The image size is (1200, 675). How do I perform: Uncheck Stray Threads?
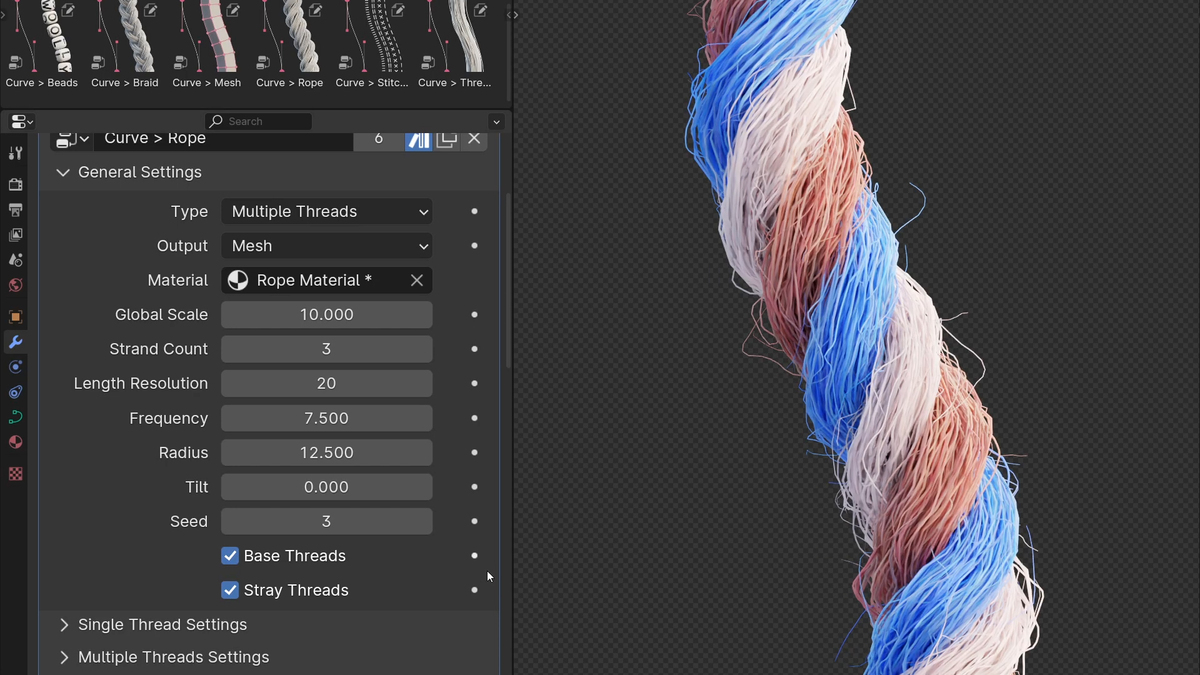point(230,590)
